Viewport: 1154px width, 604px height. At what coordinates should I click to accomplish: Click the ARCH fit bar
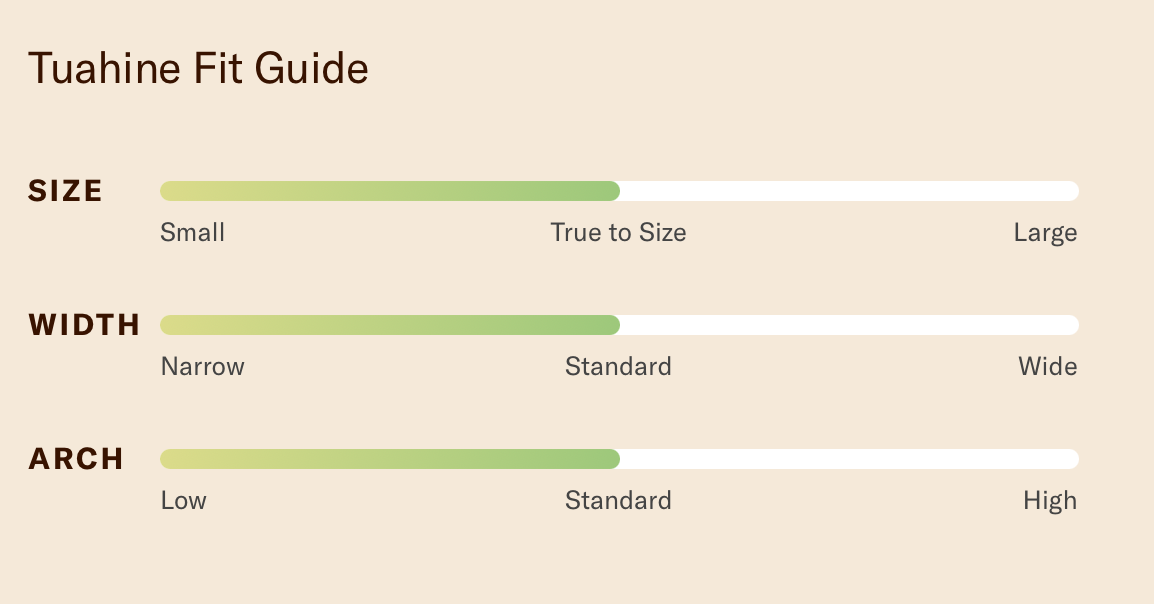pyautogui.click(x=620, y=459)
